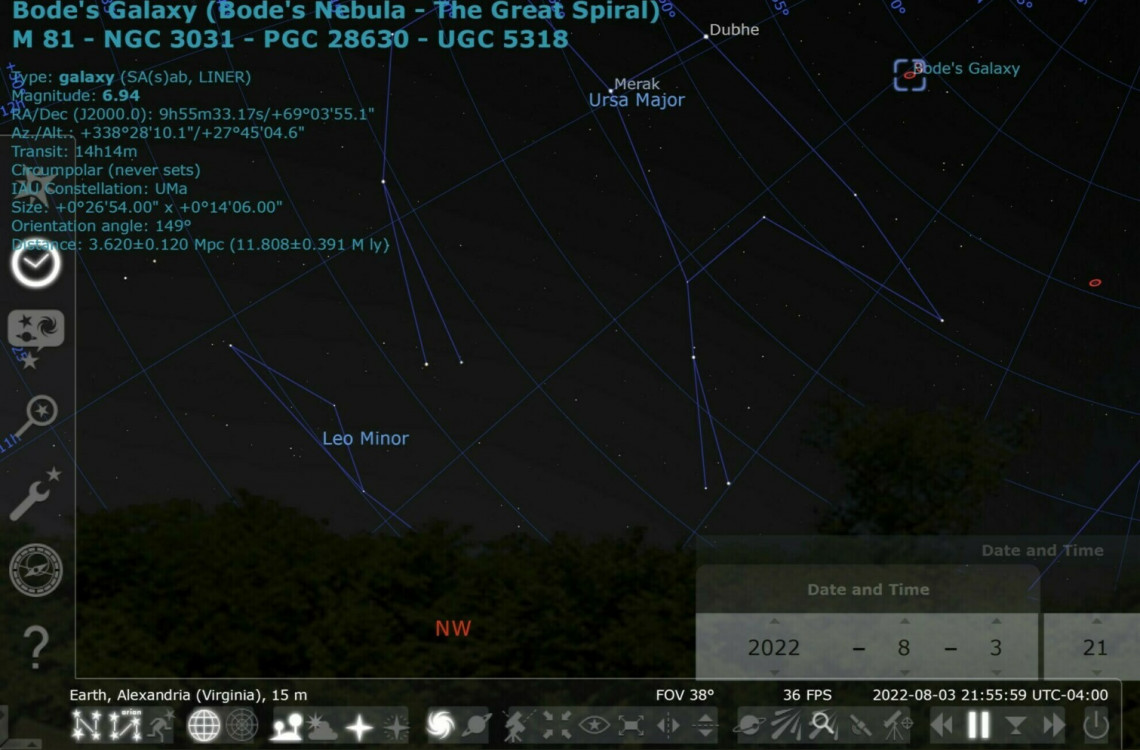Increment the year 2022 up arrow

774,621
